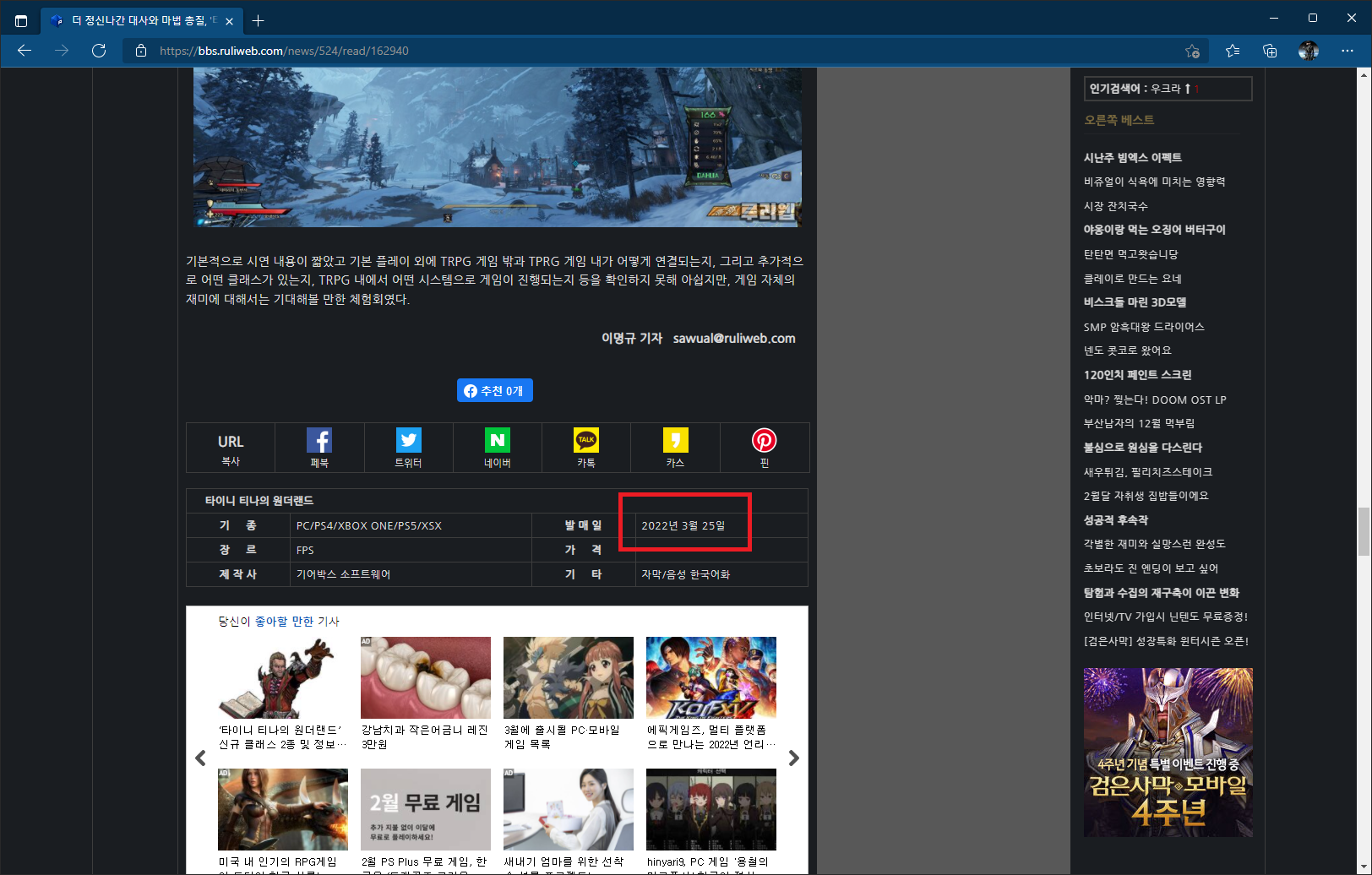The width and height of the screenshot is (1372, 875).
Task: Open the Favorites list
Action: pos(1233,51)
